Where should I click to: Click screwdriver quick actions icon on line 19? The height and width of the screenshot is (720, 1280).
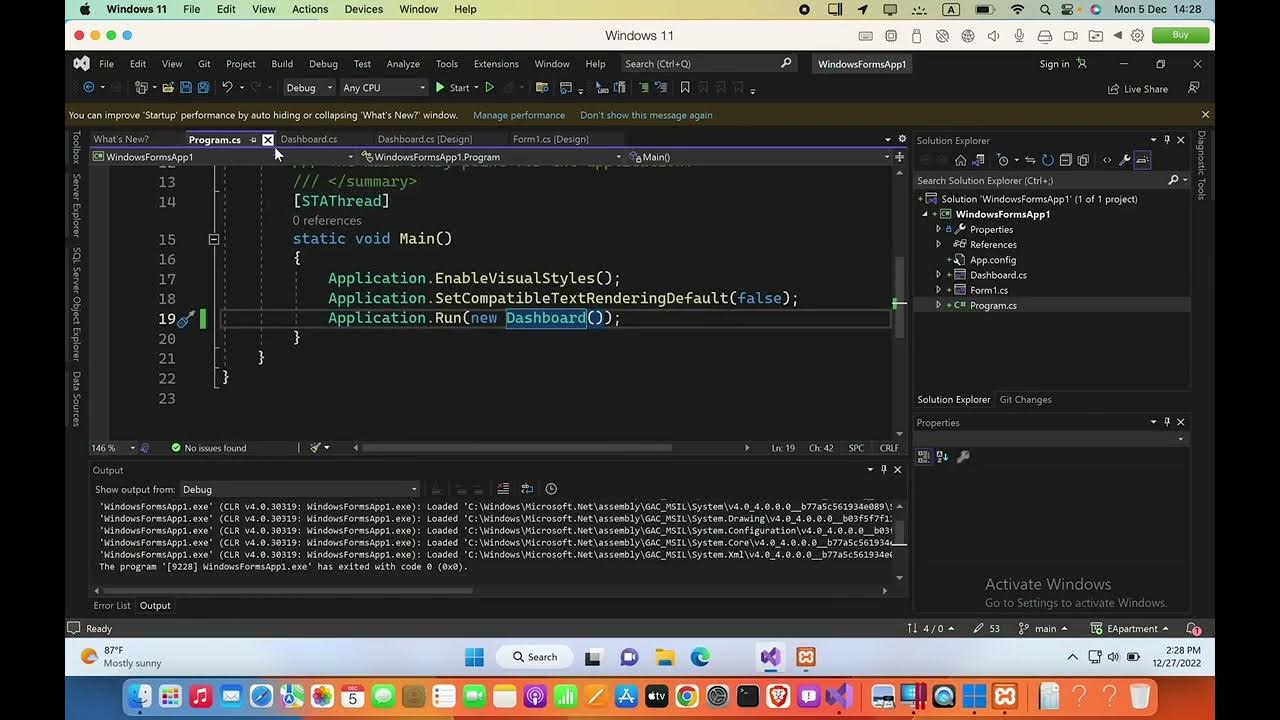click(x=185, y=318)
